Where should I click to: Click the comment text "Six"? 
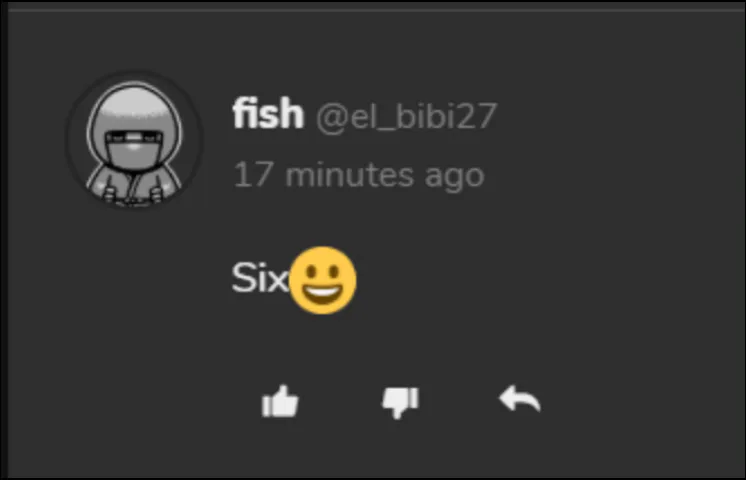(x=260, y=277)
